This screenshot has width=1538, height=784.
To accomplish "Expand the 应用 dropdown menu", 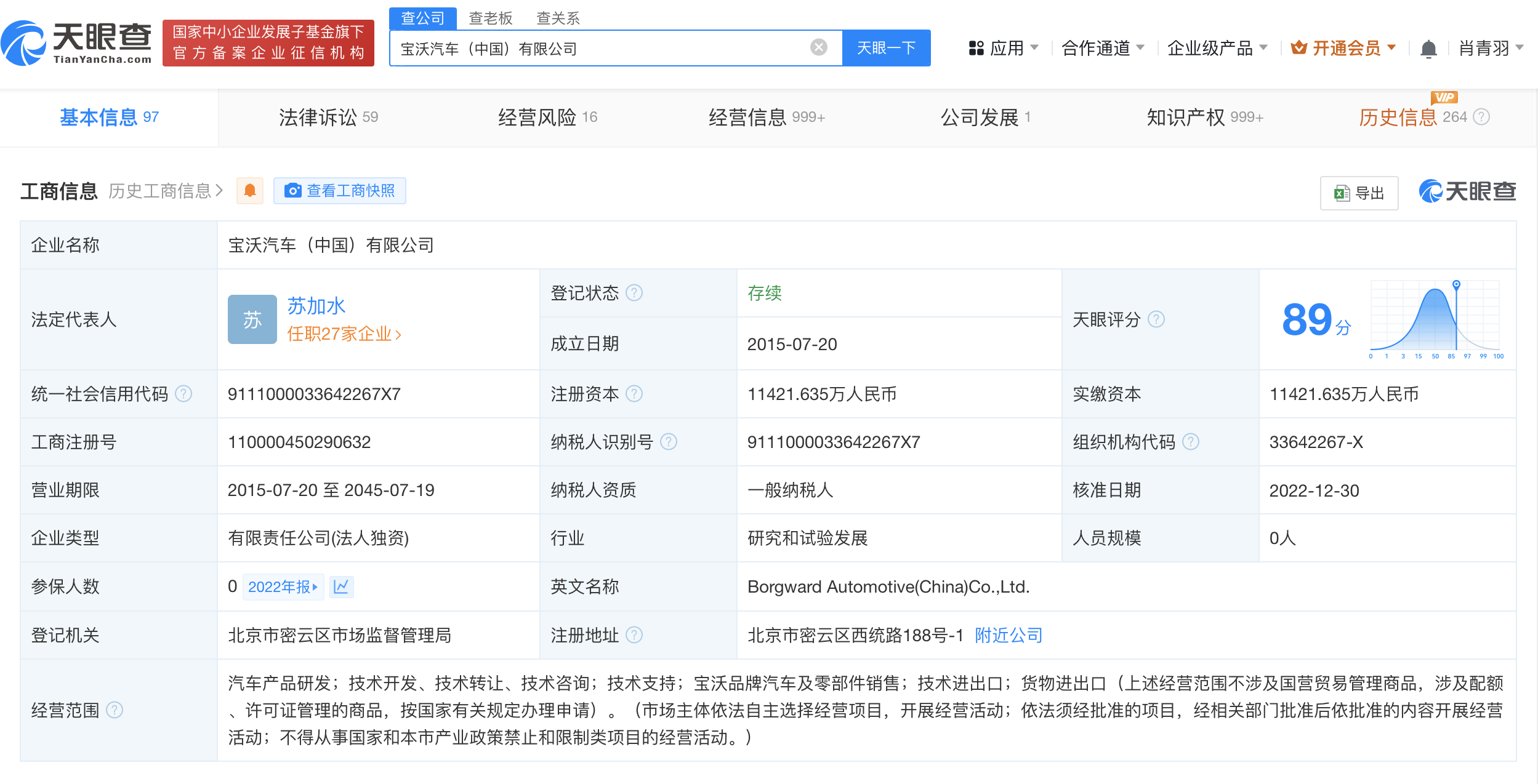I will [x=1004, y=48].
